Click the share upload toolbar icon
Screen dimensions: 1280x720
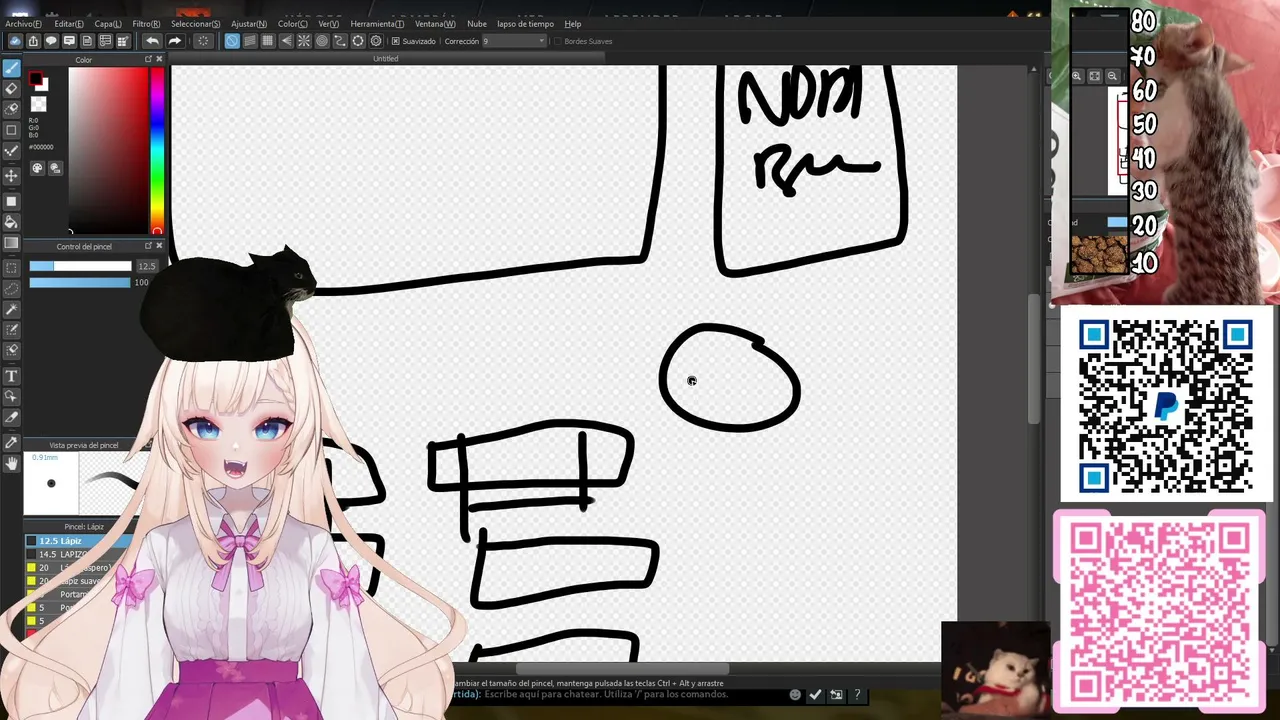(33, 41)
